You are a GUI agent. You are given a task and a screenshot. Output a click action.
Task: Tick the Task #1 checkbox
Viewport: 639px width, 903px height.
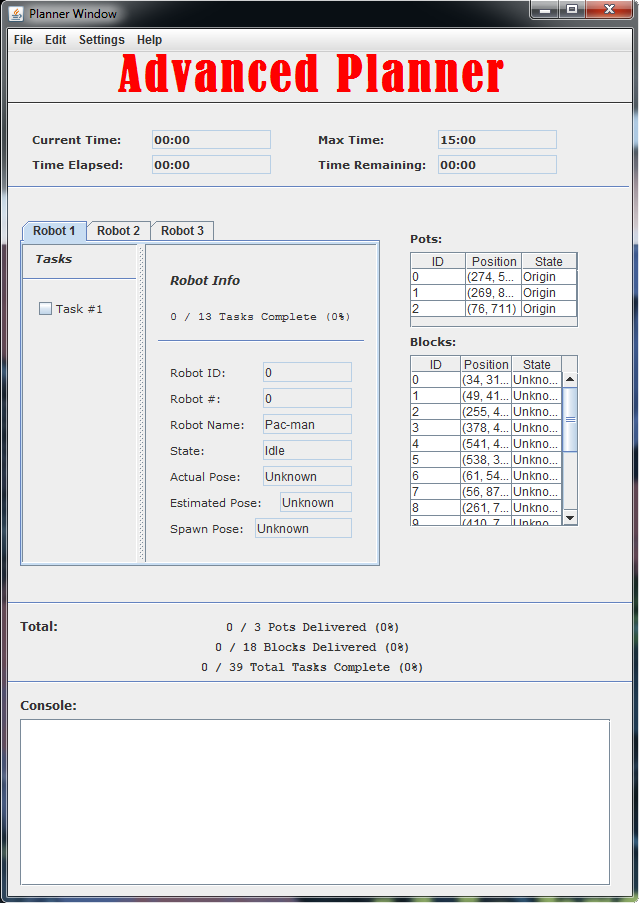pos(45,309)
